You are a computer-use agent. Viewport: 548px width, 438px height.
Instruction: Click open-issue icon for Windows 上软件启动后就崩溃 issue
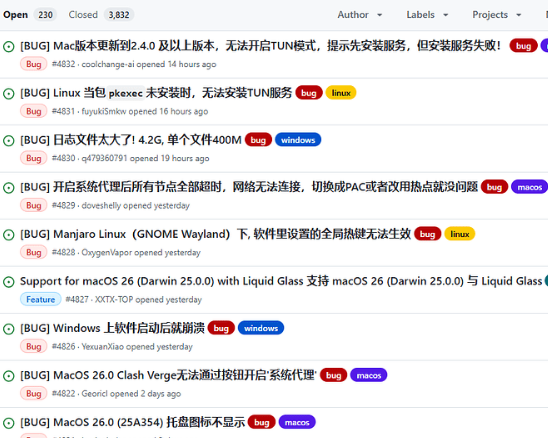(x=9, y=329)
